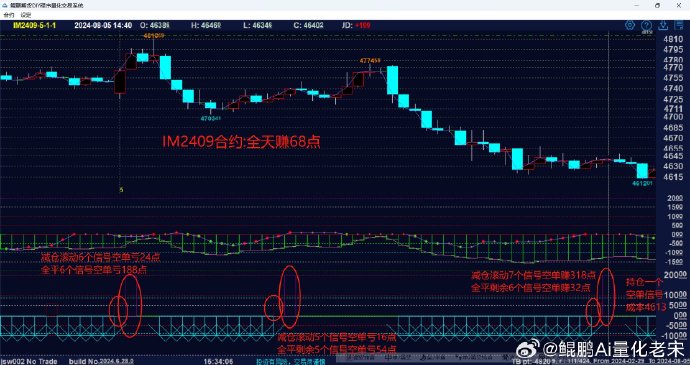Image resolution: width=690 pixels, height=365 pixels.
Task: Click the 4615 price axis label
Action: pyautogui.click(x=672, y=176)
